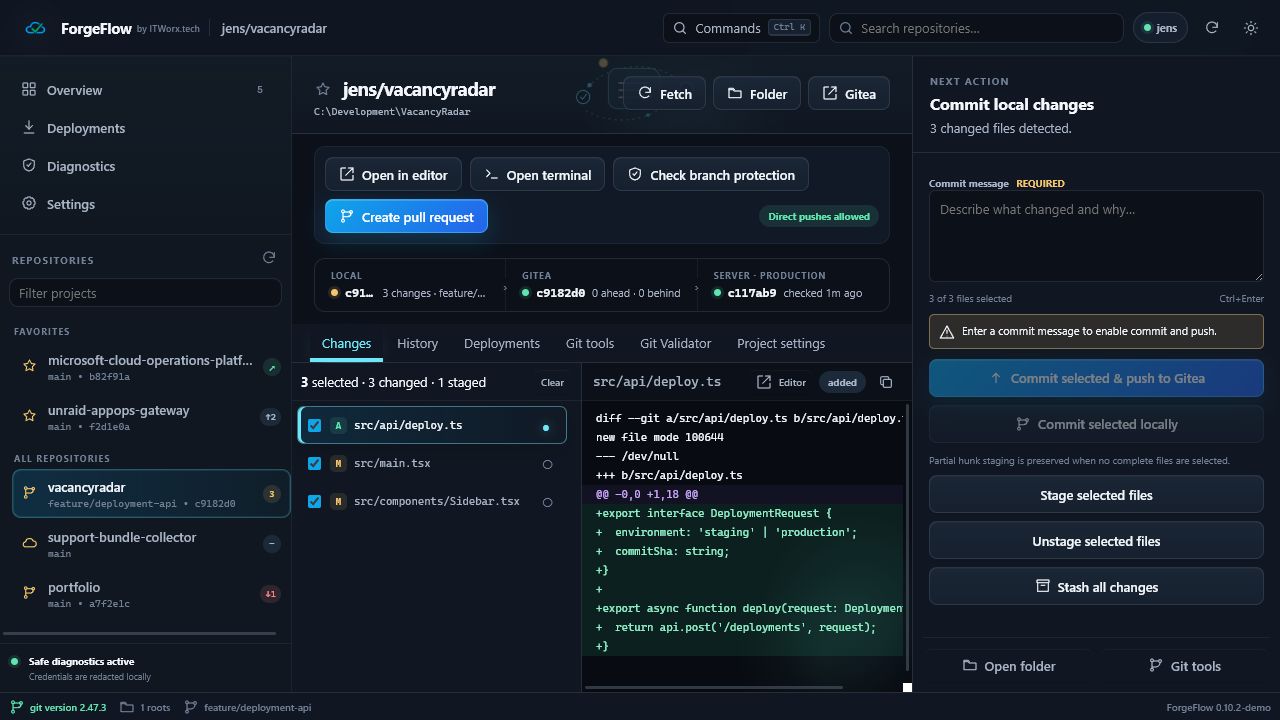Click arrow badge on microsoft-cloud-operations-platform row
The image size is (1280, 720).
pyautogui.click(x=271, y=367)
